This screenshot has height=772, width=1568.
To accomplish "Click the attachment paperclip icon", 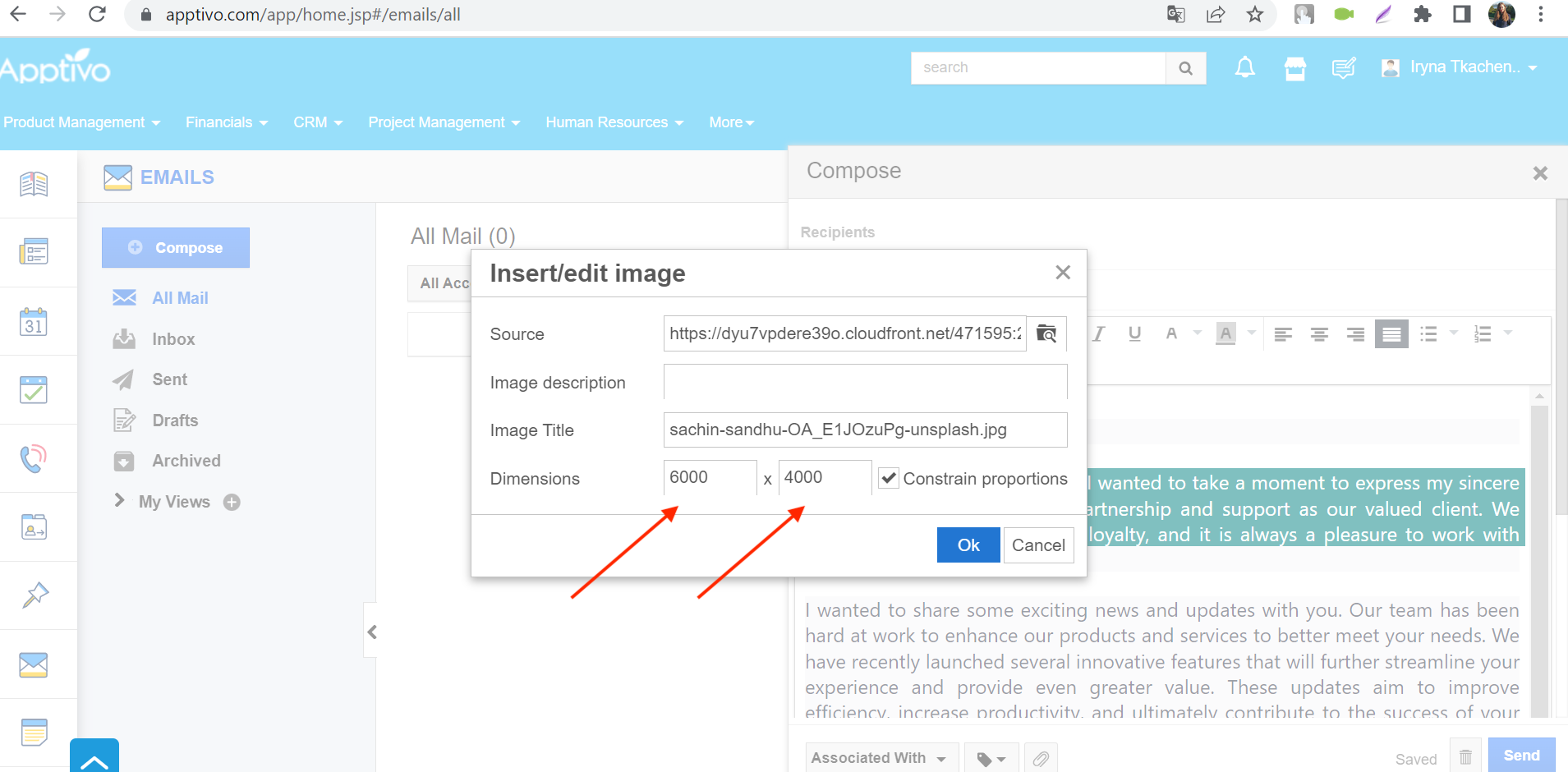I will pos(1041,758).
